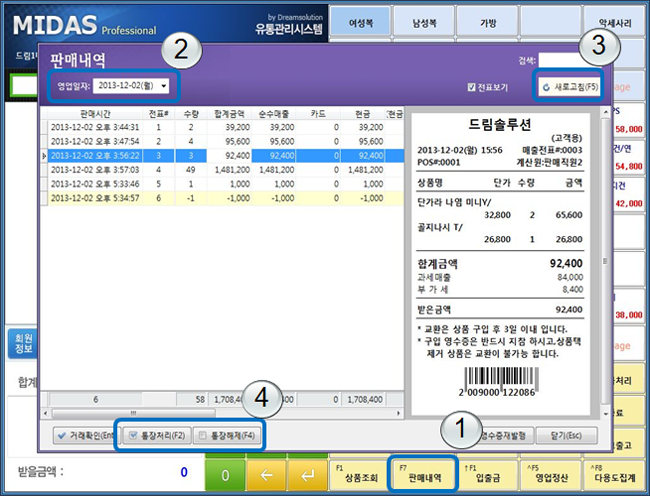Select the 여성복 category tab

click(360, 23)
